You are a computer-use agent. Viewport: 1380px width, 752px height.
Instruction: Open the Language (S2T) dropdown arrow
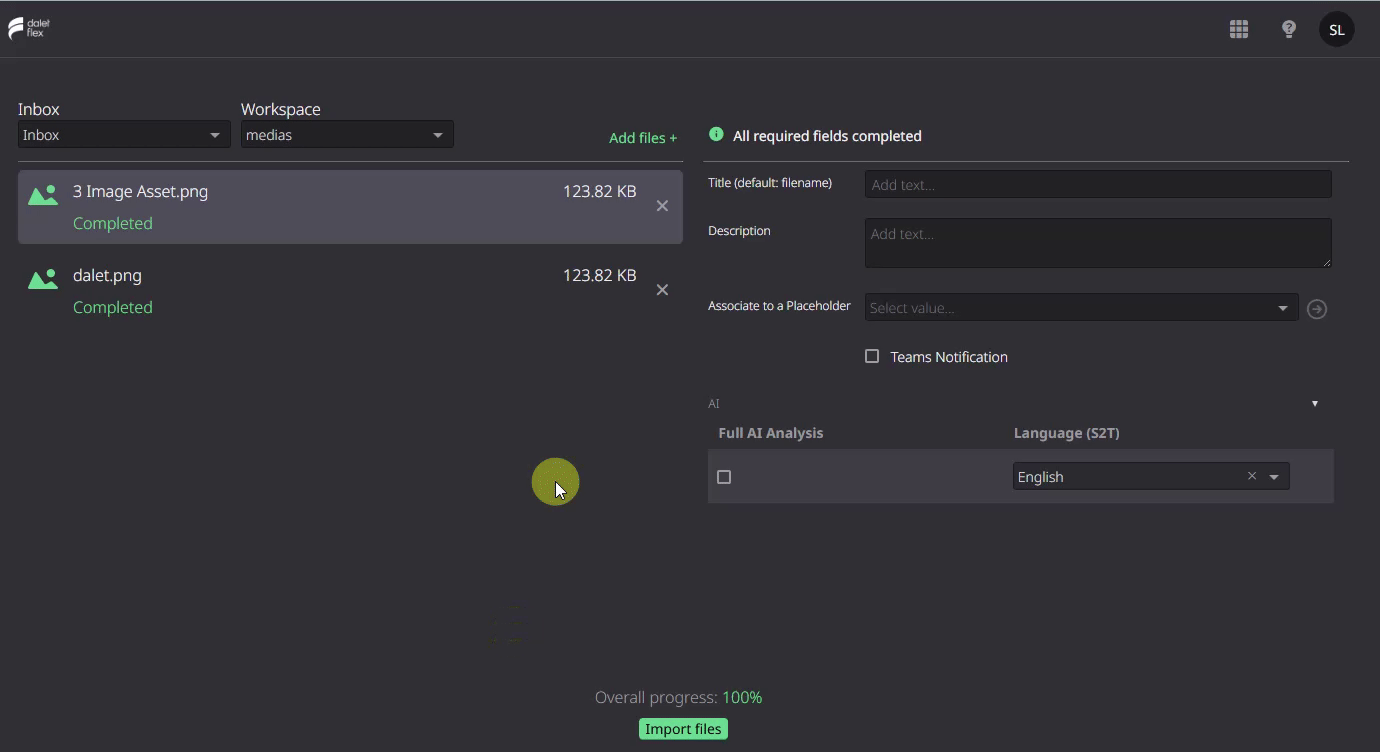(x=1274, y=477)
